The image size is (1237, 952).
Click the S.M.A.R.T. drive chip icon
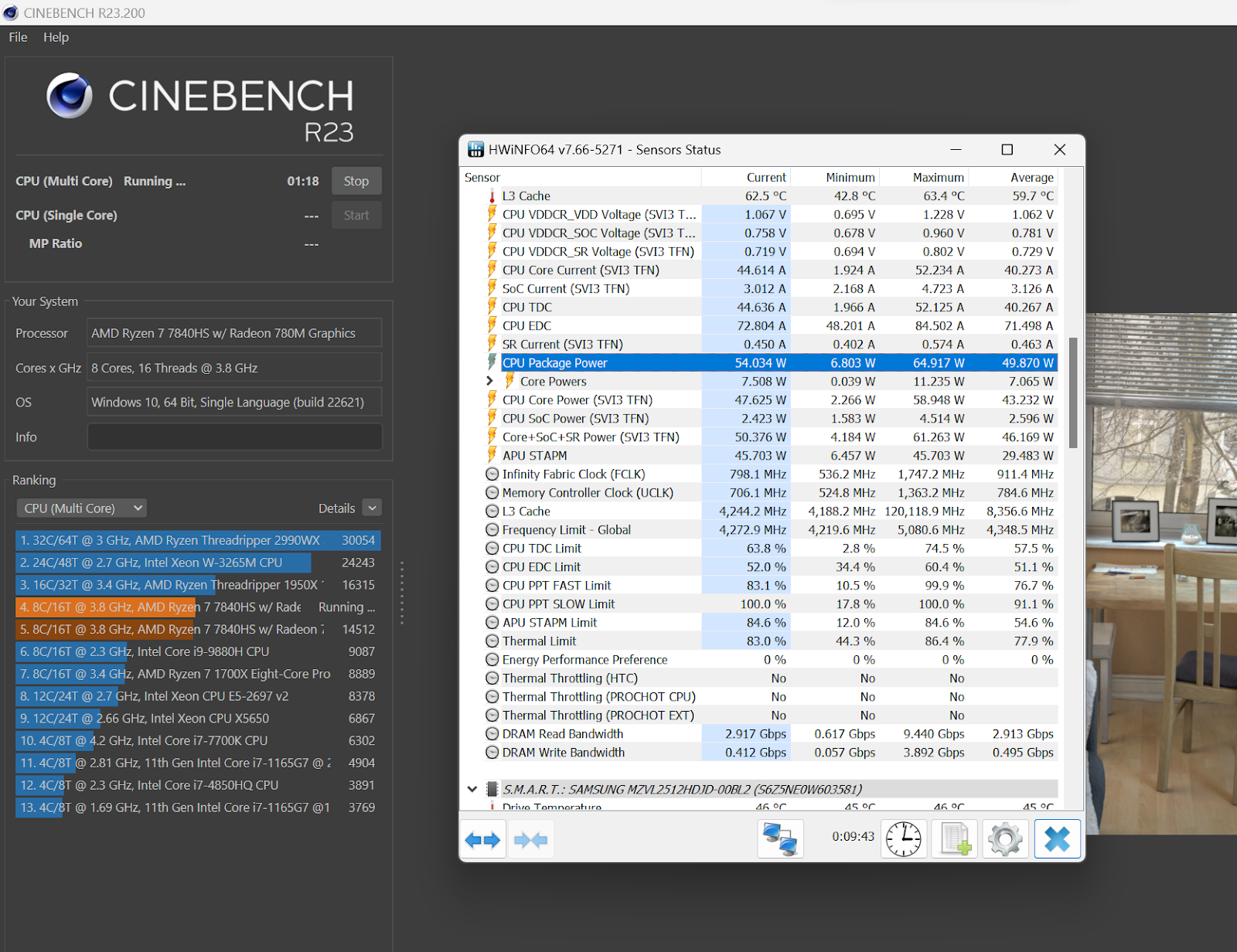[492, 789]
